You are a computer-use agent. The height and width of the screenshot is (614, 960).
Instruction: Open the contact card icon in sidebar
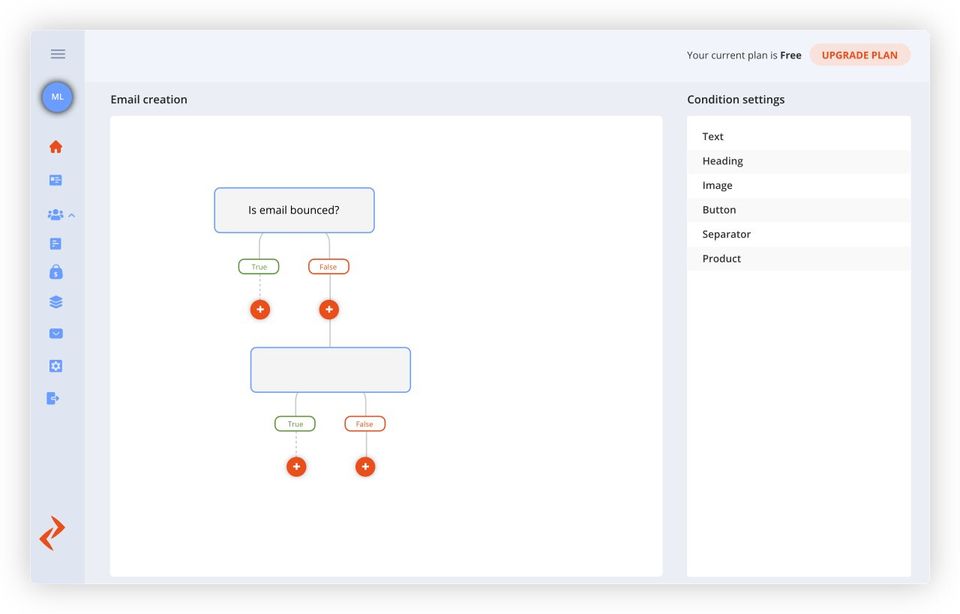(56, 180)
